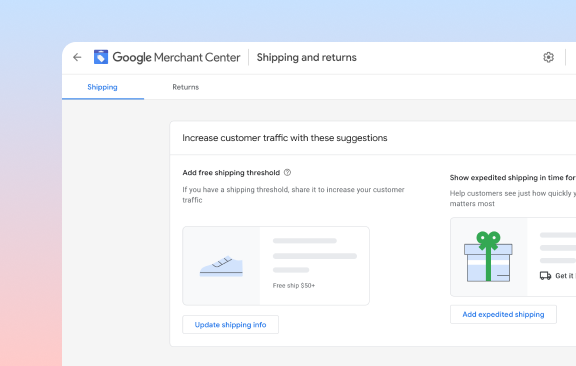Click the Google Merchant Center tag logo

[101, 57]
